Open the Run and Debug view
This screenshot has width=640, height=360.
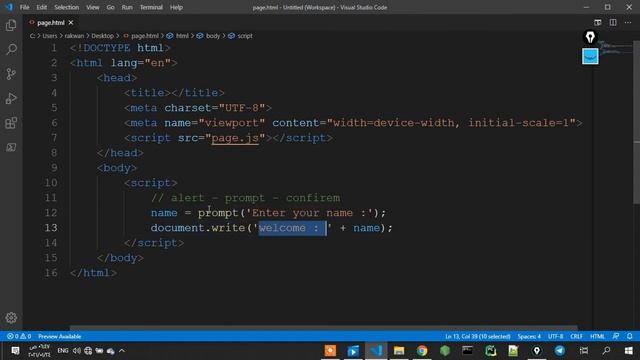tap(11, 98)
